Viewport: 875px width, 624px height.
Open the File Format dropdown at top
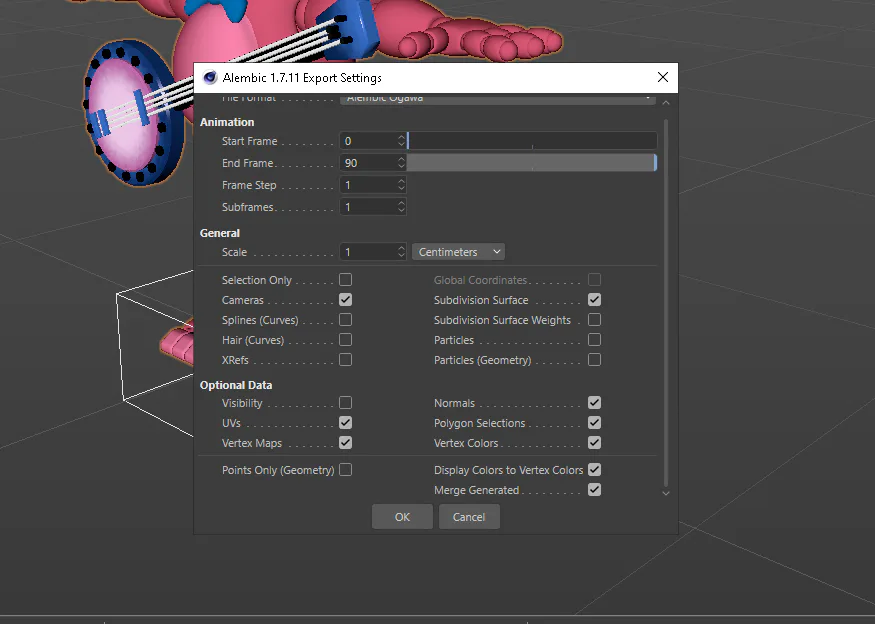coord(498,99)
